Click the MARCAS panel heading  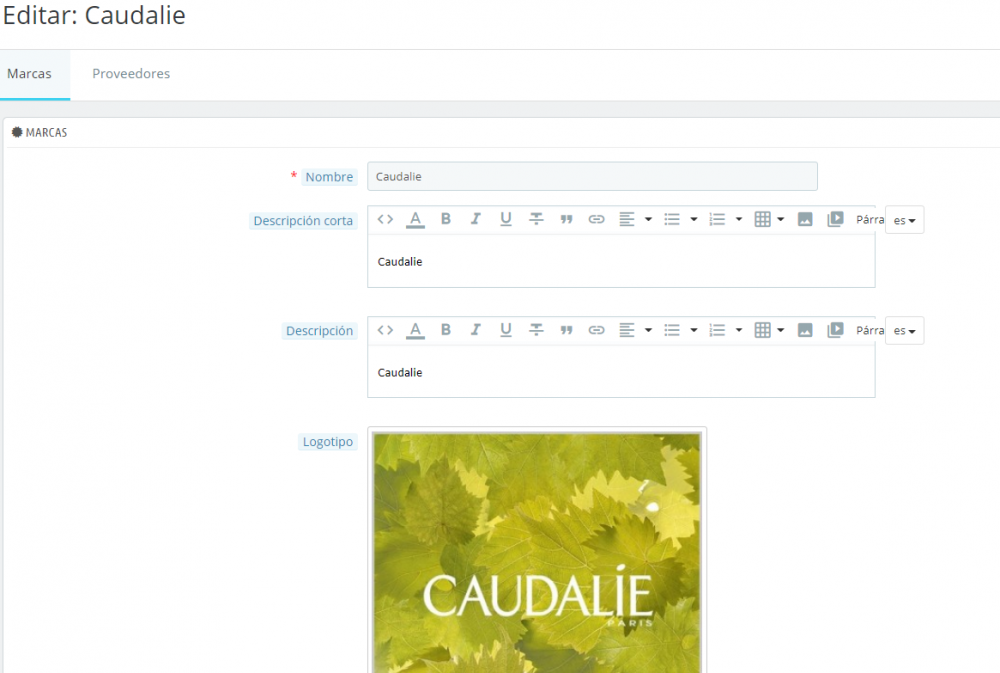pos(40,133)
